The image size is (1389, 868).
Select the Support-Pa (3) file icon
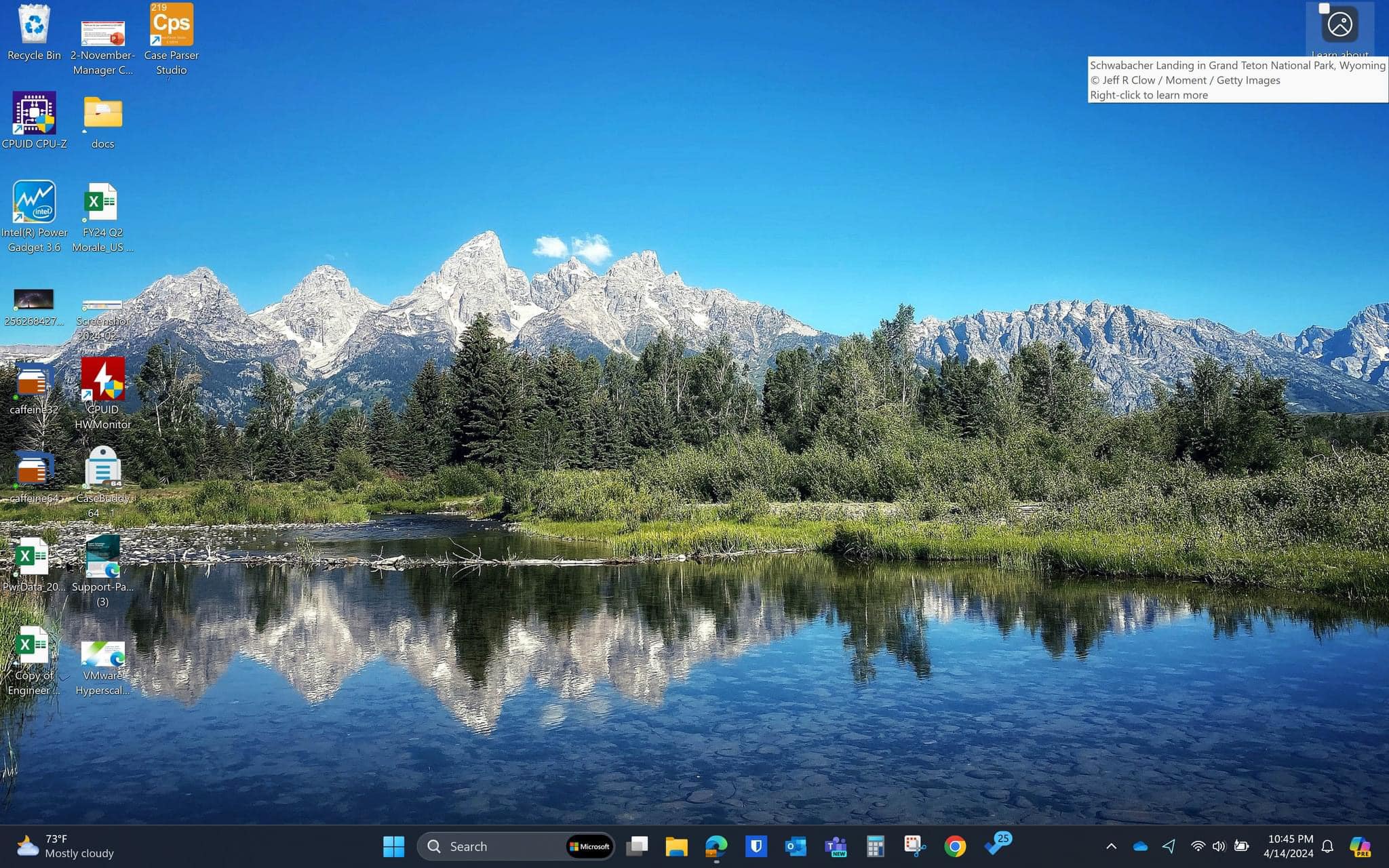102,571
